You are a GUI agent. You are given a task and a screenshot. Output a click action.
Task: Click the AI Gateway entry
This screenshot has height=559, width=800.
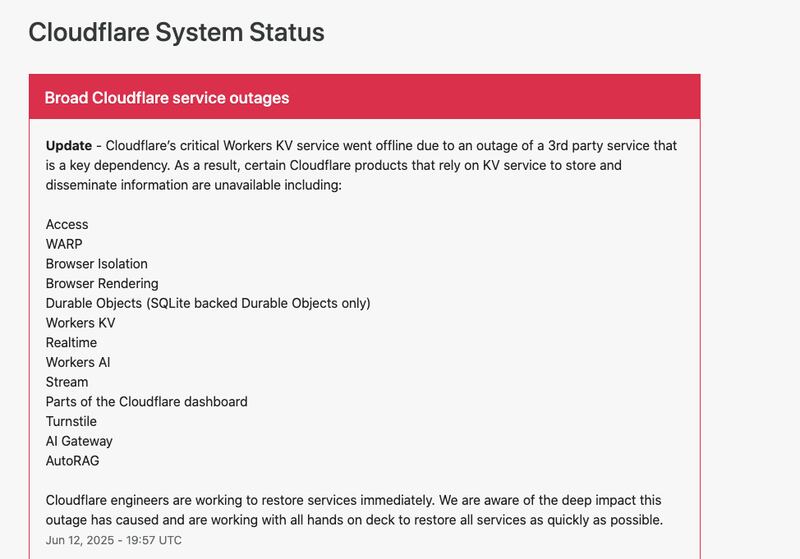click(79, 441)
